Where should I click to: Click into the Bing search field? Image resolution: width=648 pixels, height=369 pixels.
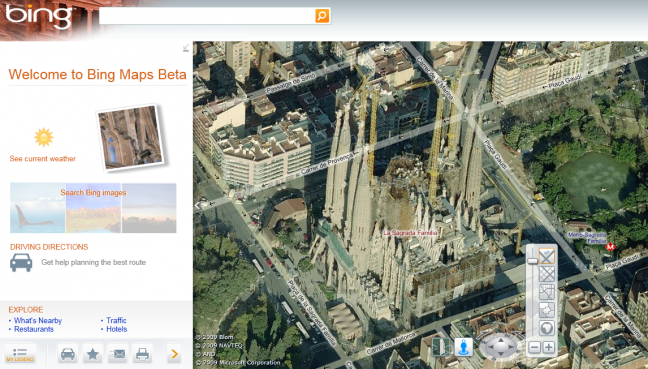(x=207, y=16)
